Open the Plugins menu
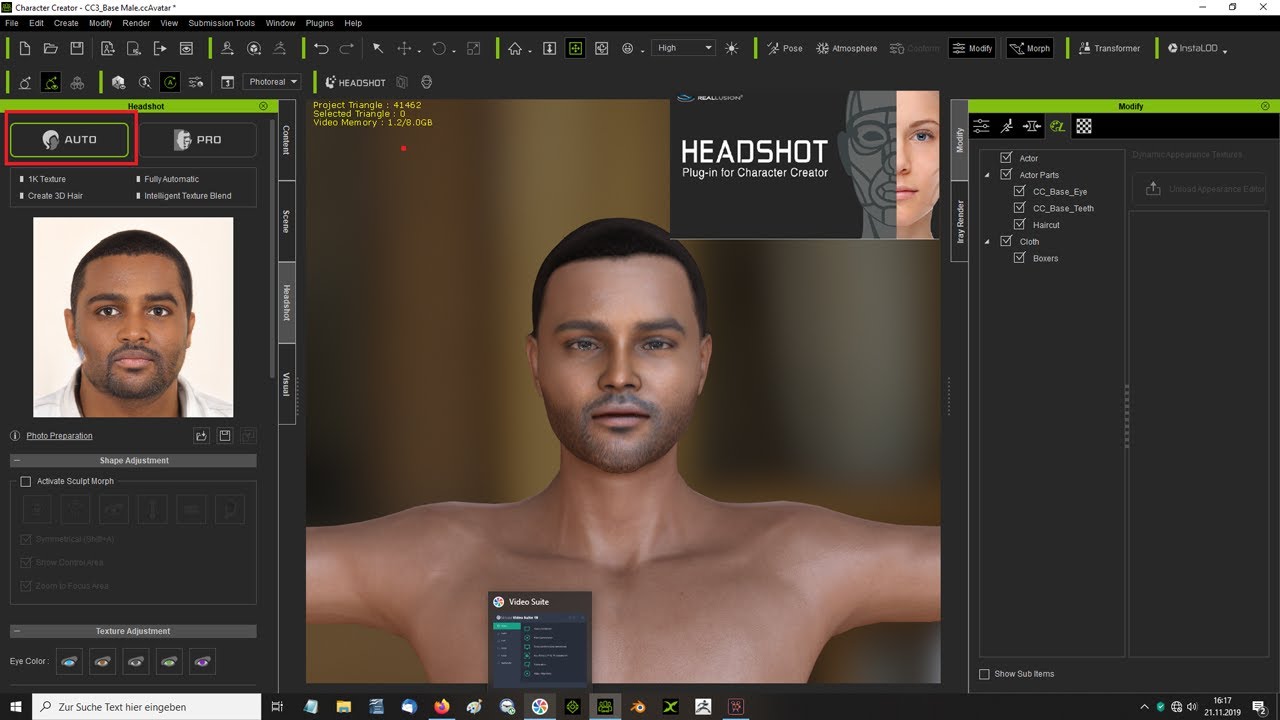 pyautogui.click(x=320, y=22)
